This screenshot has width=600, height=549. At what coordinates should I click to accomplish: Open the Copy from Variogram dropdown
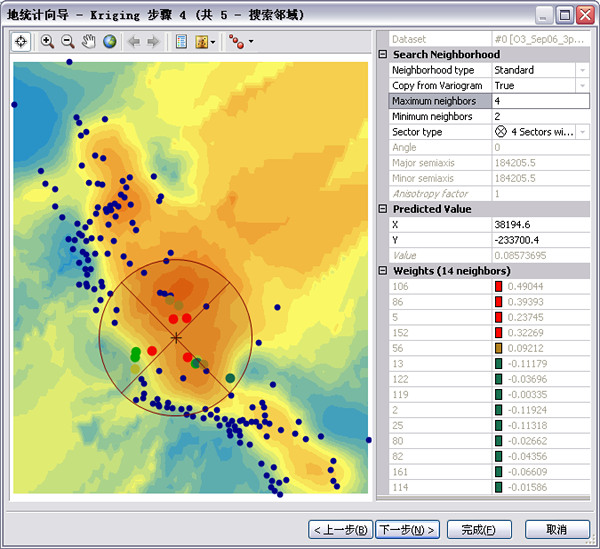582,86
